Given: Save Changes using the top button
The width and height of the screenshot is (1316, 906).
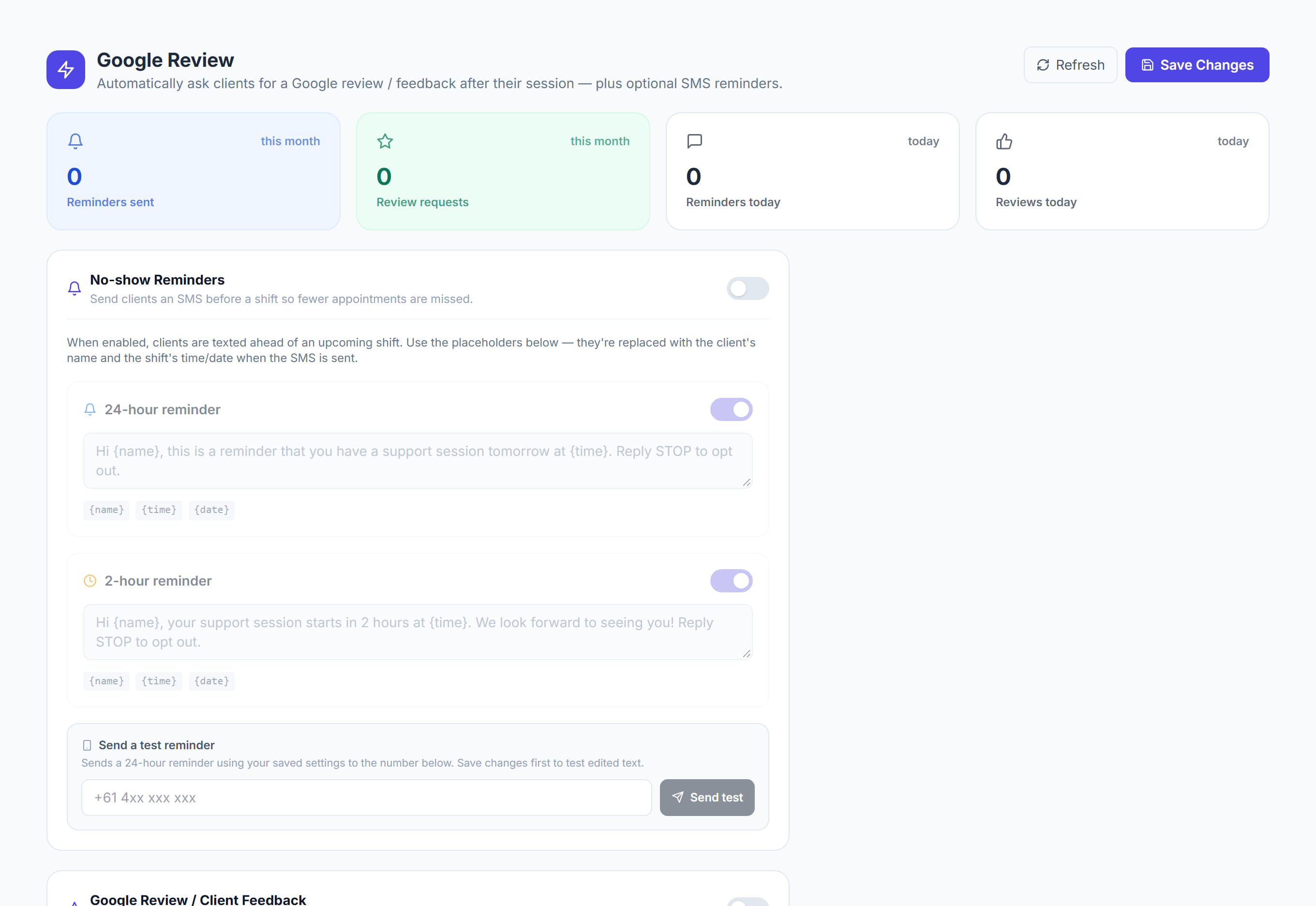Looking at the screenshot, I should [x=1197, y=65].
